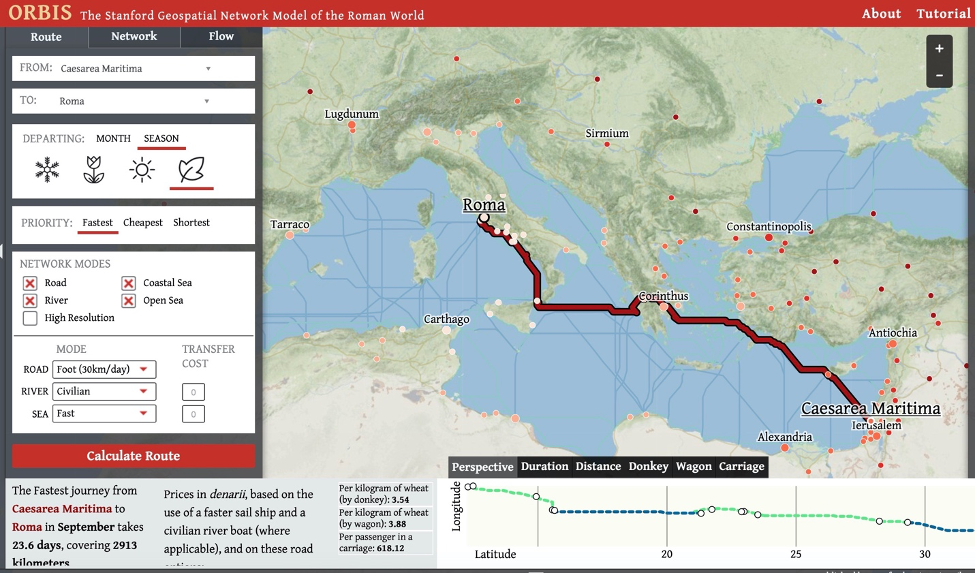Open the About link
The width and height of the screenshot is (977, 575).
coord(881,14)
